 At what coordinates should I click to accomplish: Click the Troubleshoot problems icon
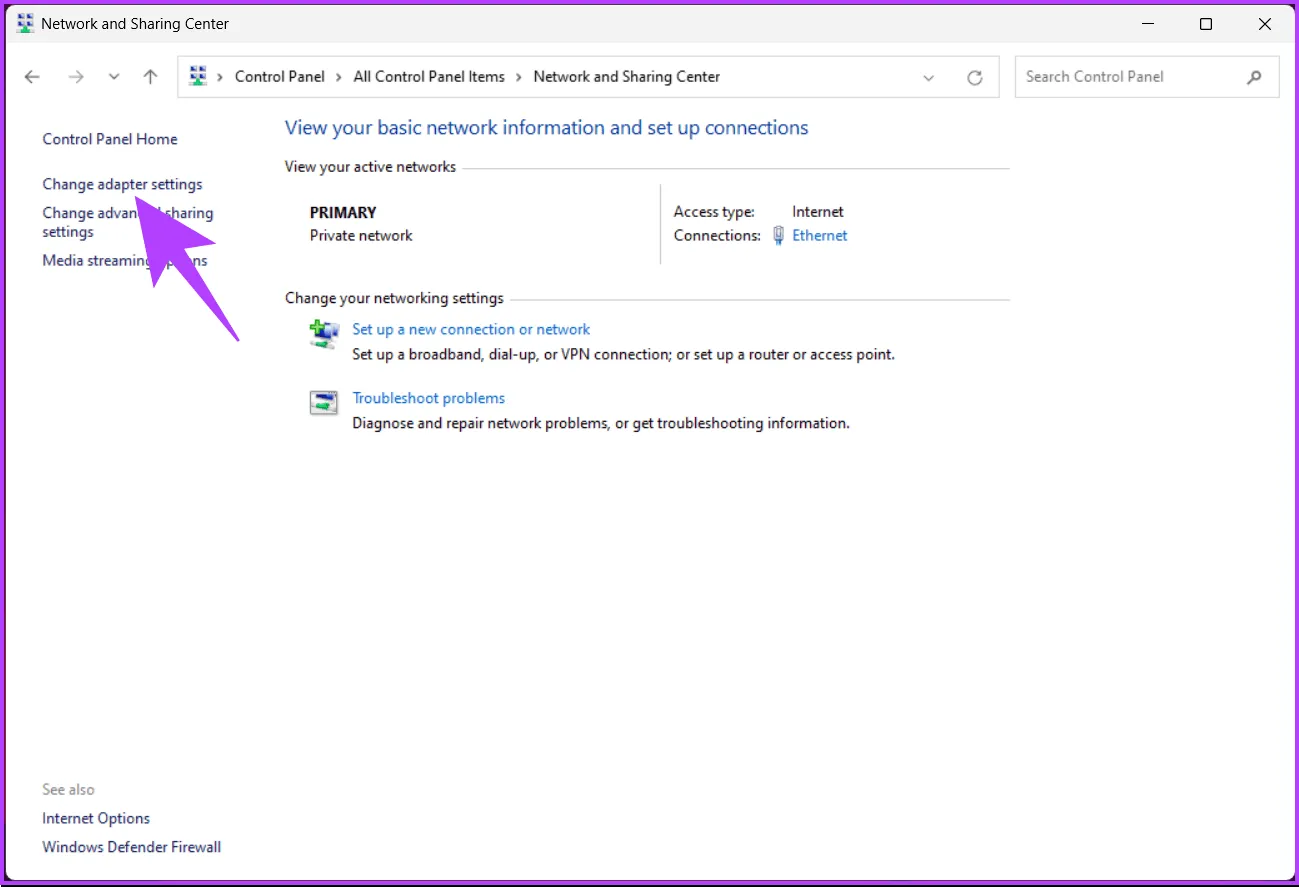[324, 403]
